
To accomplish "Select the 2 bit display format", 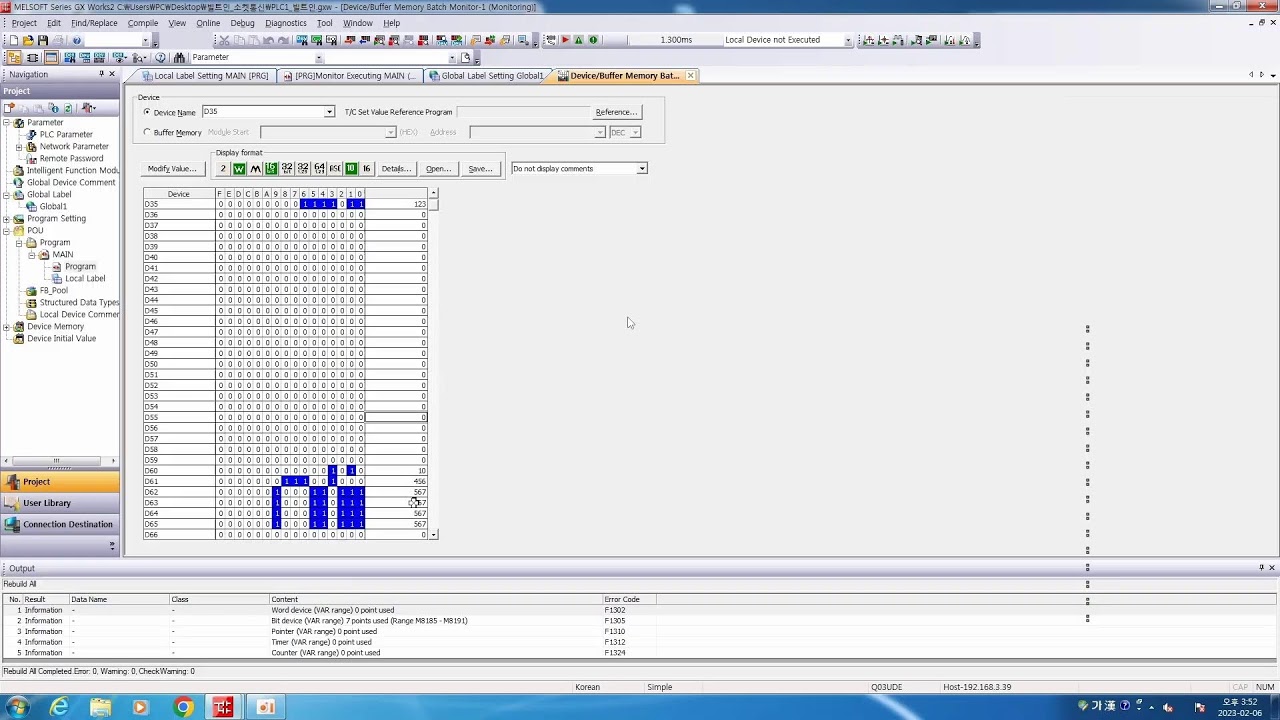I will coord(223,168).
